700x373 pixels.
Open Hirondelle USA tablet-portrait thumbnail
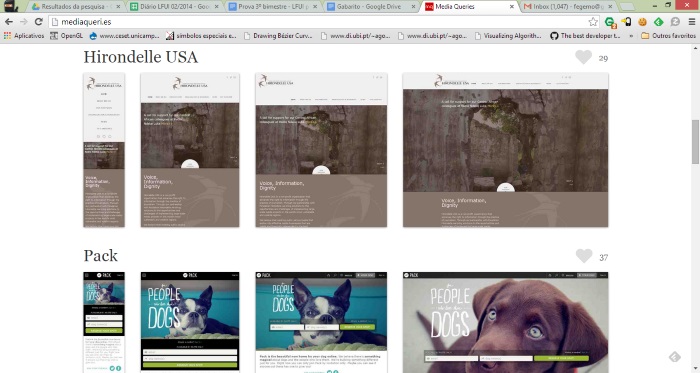point(190,150)
